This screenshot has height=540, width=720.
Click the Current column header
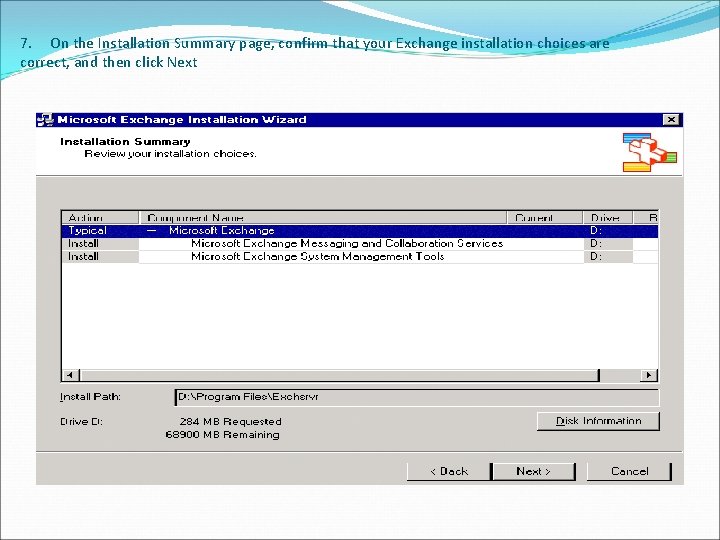[x=545, y=218]
